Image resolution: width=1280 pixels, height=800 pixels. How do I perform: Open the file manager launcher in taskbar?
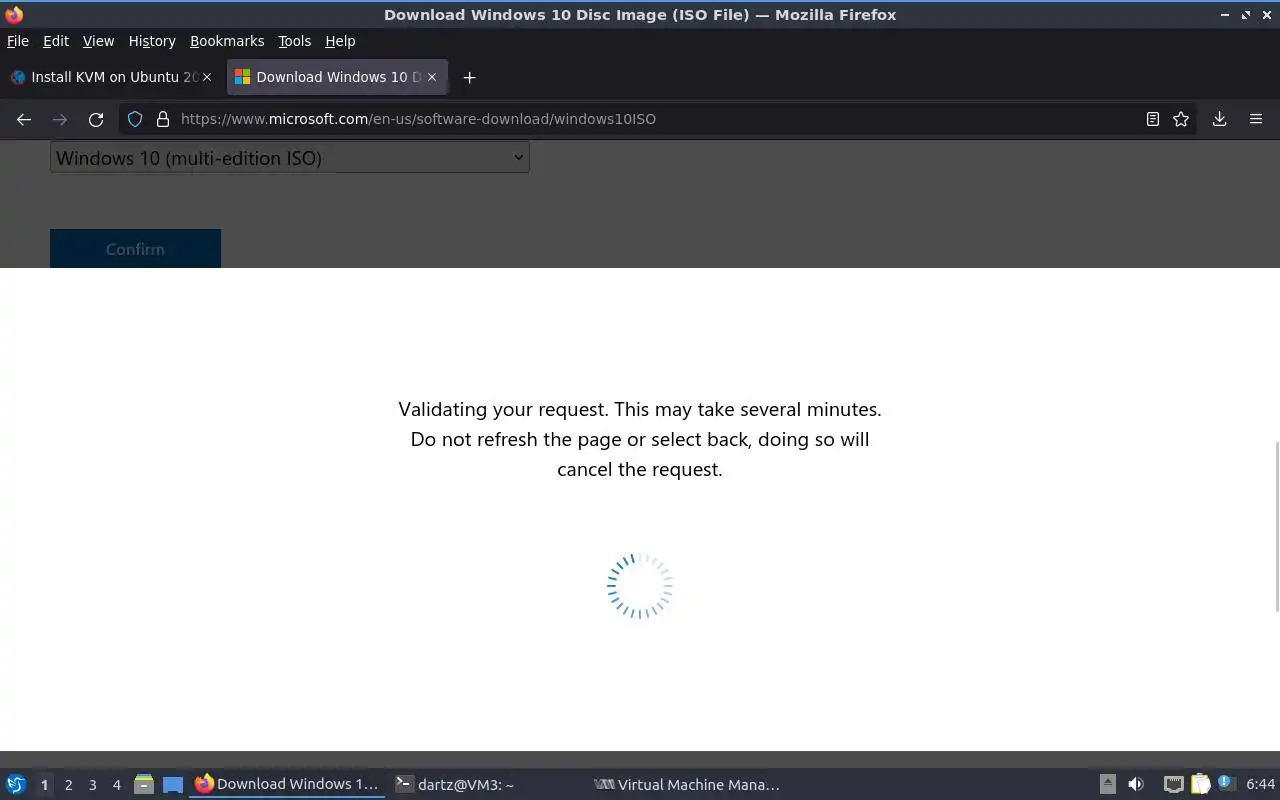143,785
